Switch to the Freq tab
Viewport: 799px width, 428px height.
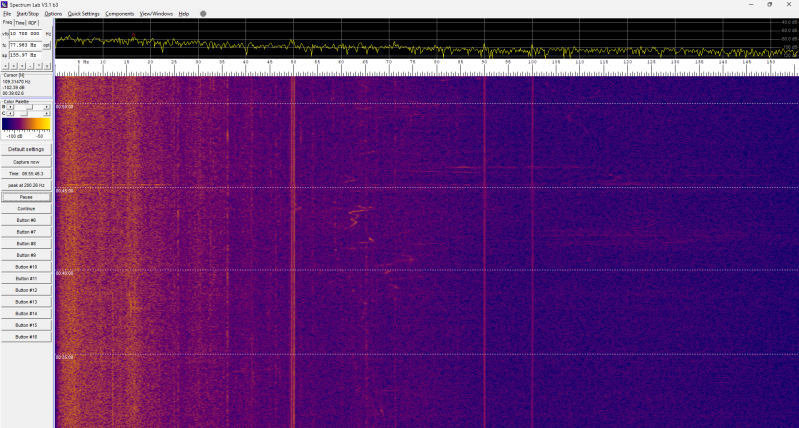(x=7, y=22)
